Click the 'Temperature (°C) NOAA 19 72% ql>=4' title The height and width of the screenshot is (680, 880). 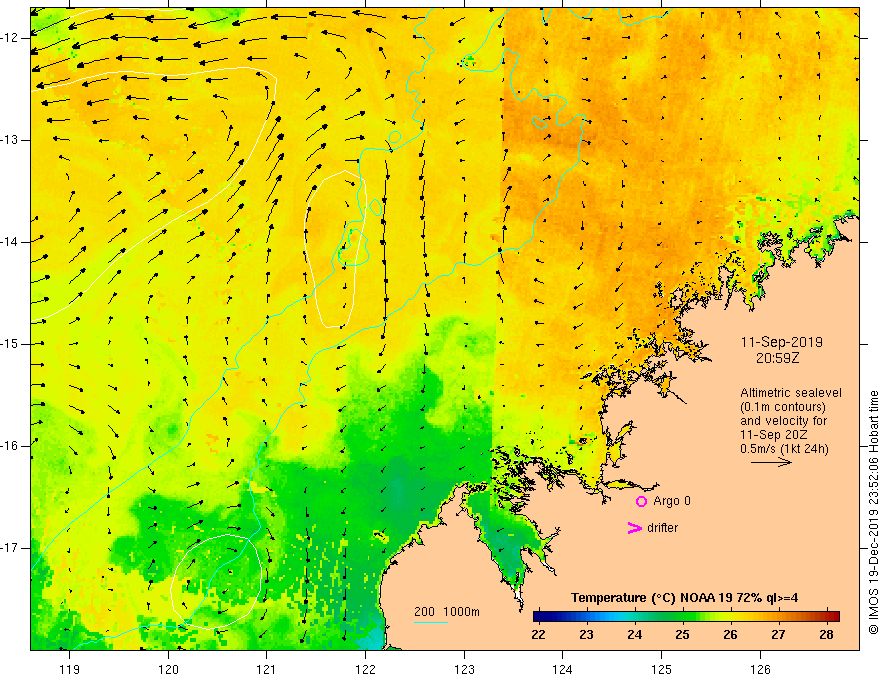click(685, 598)
